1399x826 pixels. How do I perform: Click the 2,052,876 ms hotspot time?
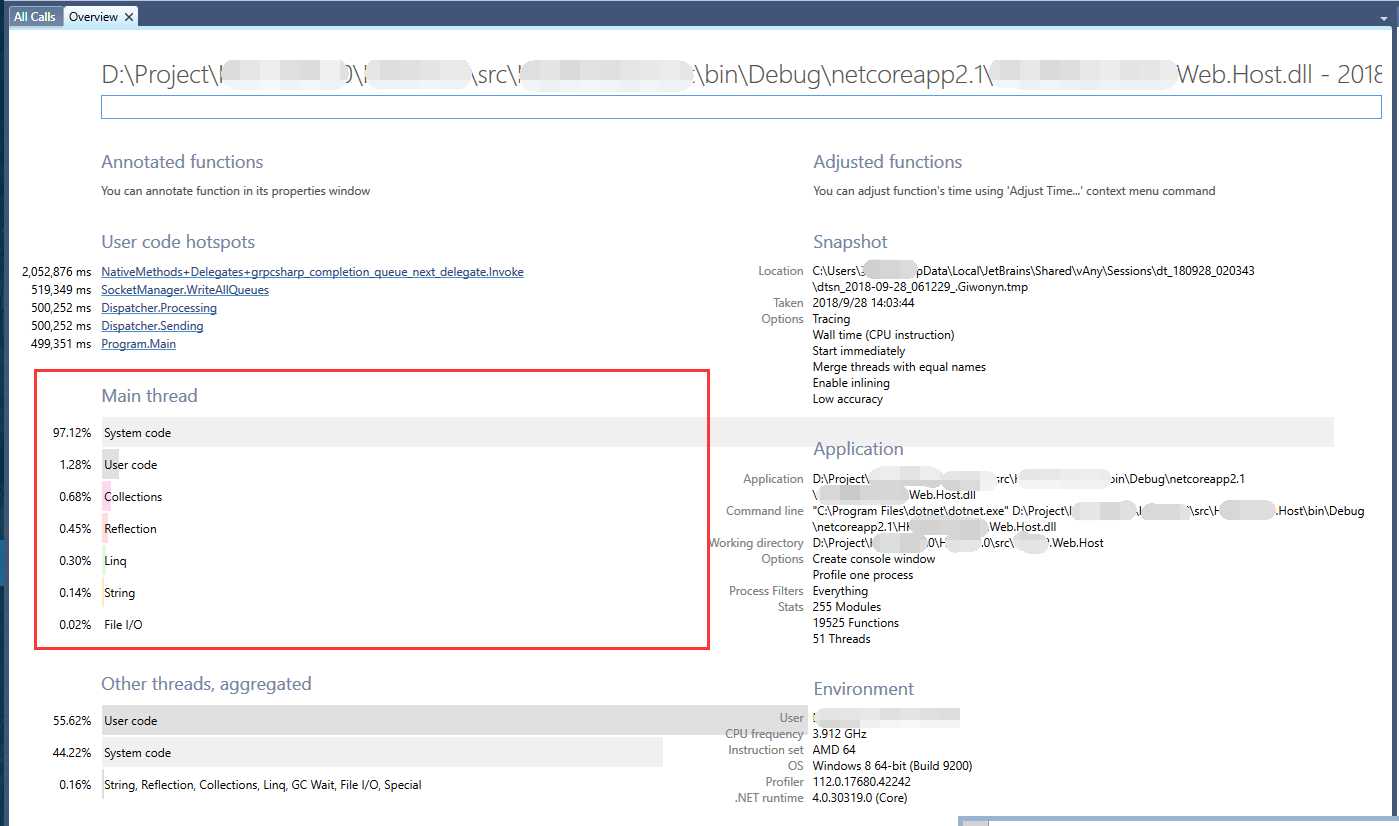click(56, 272)
